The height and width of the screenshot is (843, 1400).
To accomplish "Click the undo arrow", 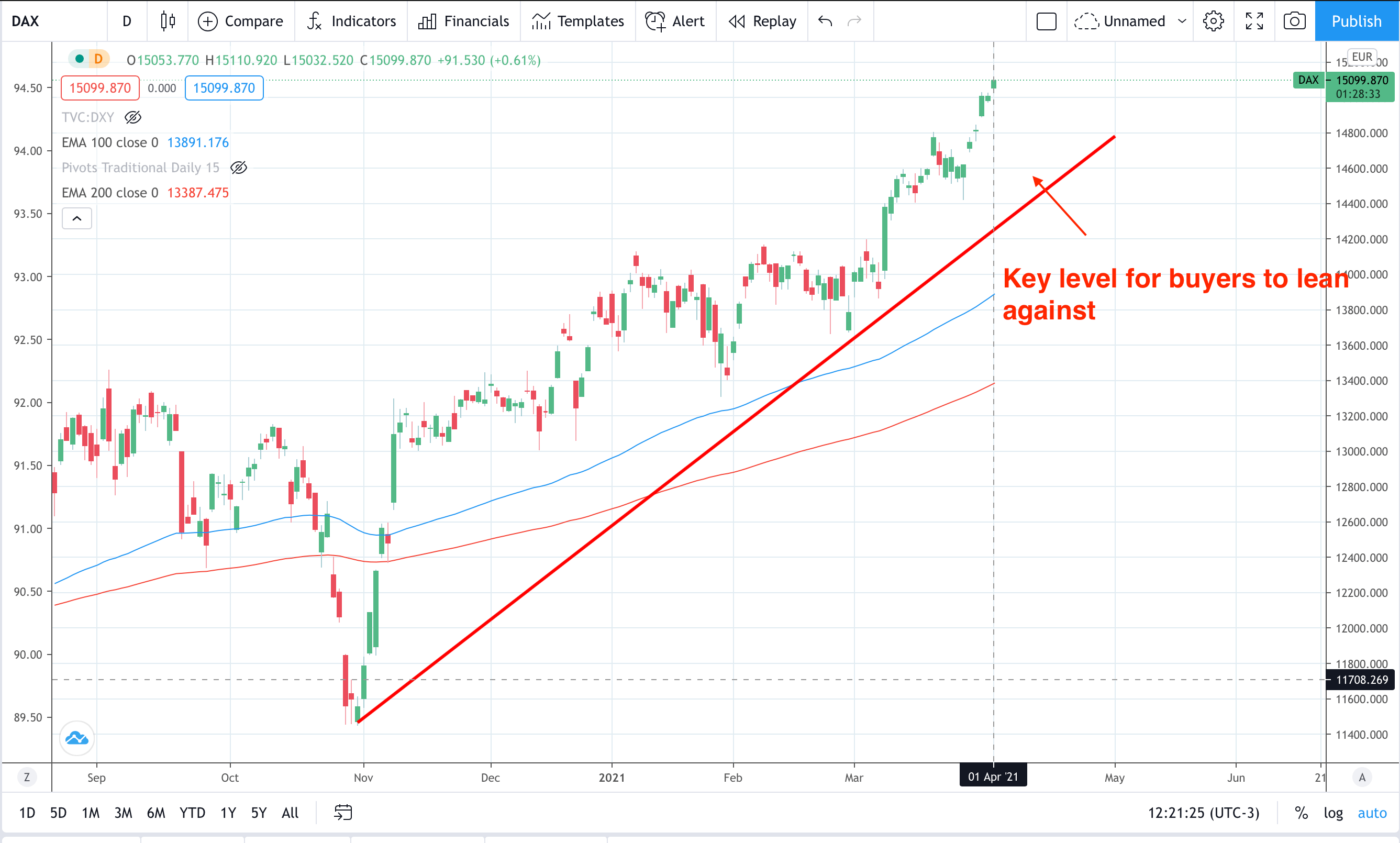I will [x=825, y=21].
